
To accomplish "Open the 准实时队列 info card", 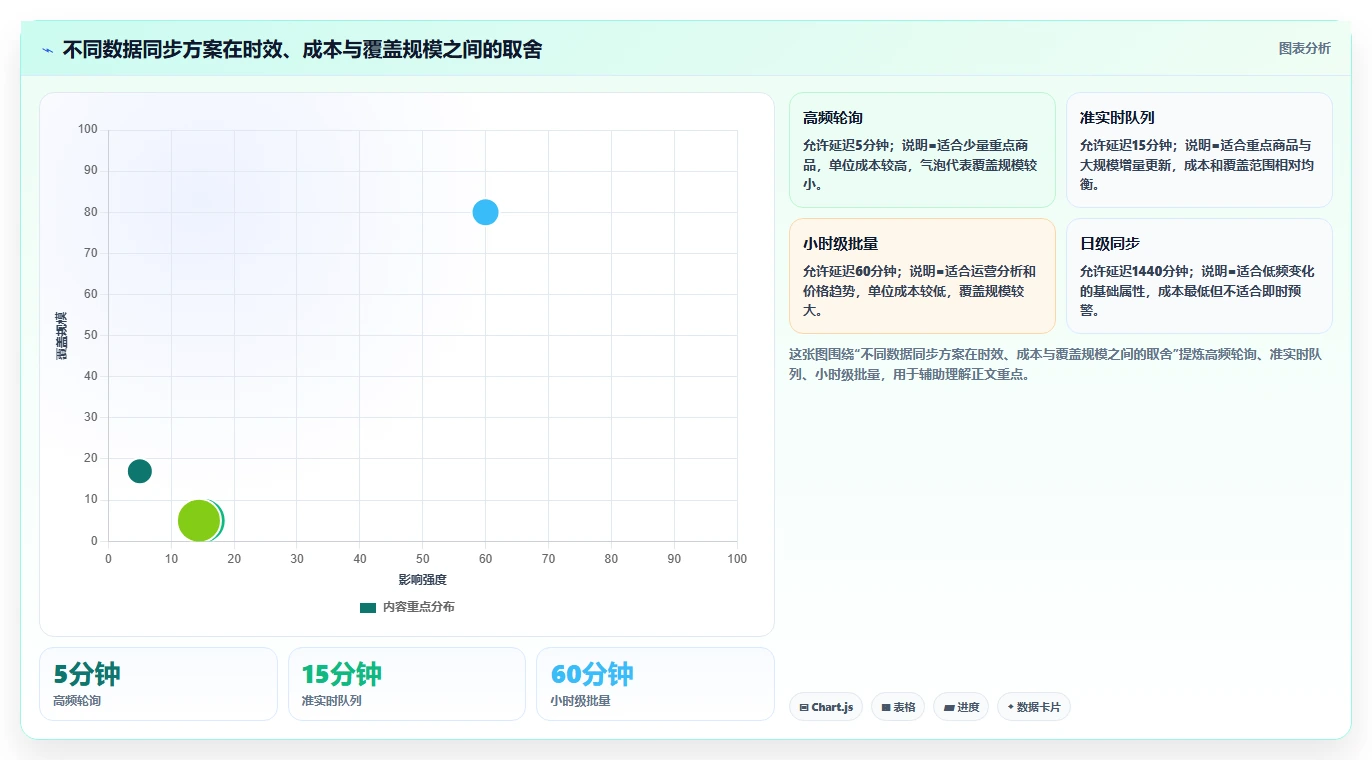I will 1199,150.
